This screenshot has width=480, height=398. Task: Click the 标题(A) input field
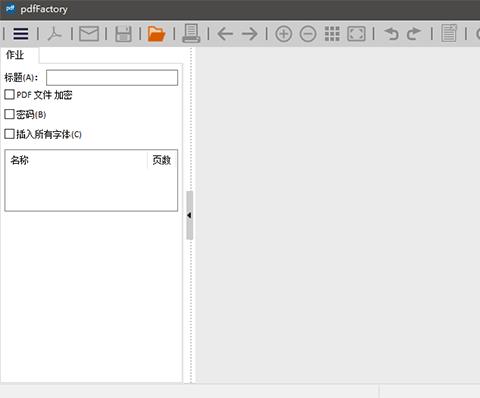click(x=112, y=78)
